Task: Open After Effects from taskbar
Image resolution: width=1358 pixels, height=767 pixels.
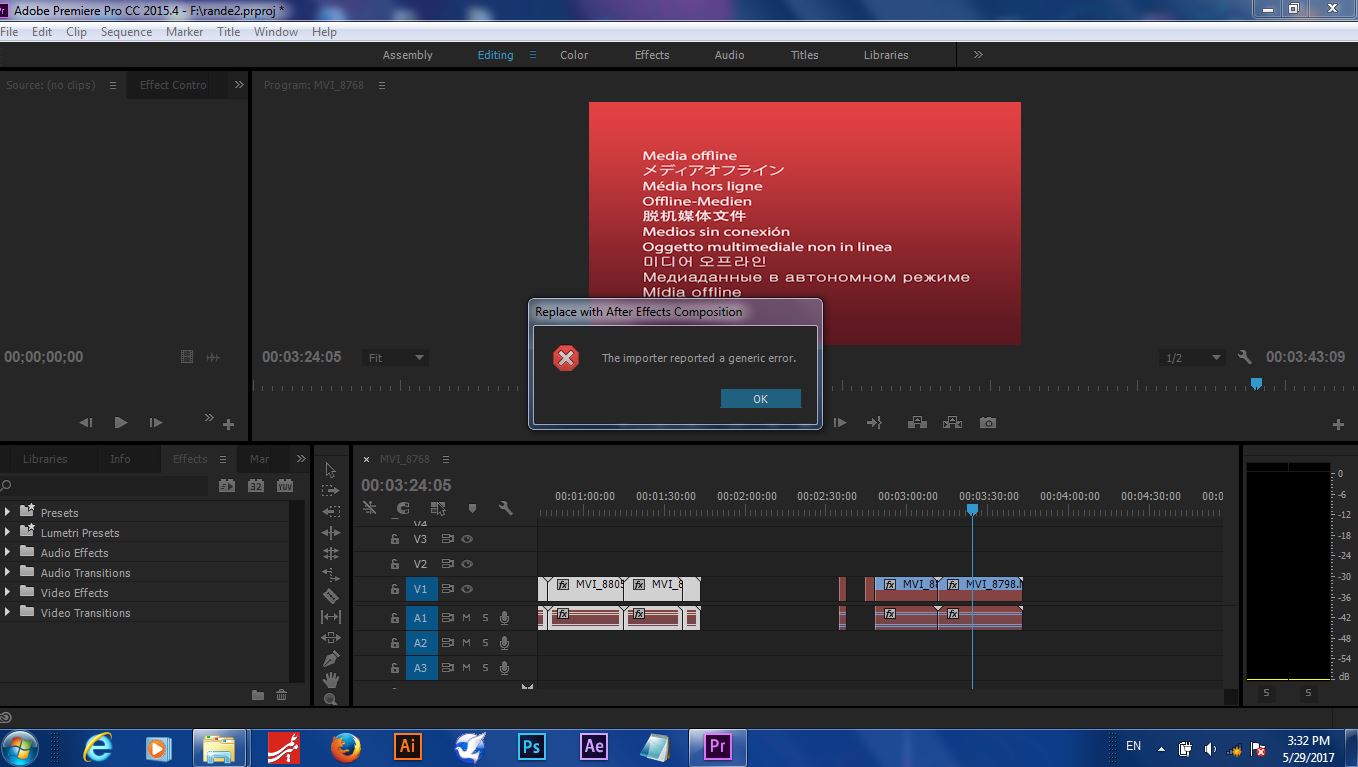Action: coord(594,746)
